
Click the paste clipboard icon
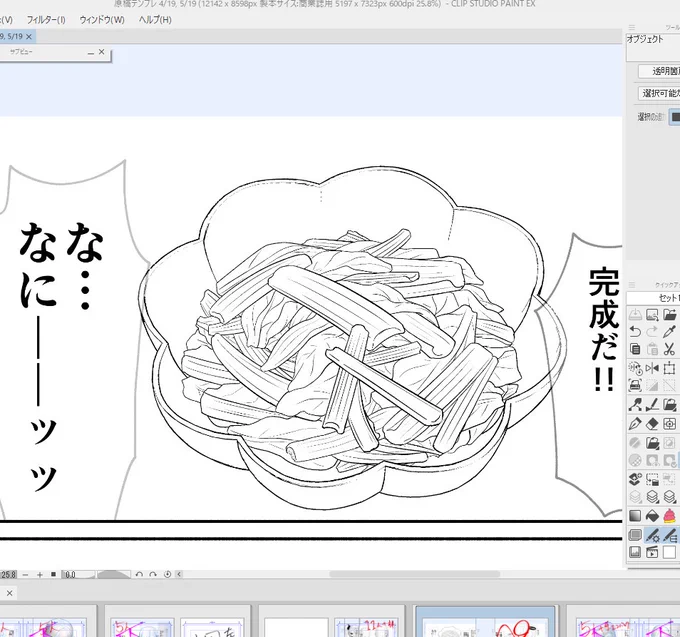click(x=652, y=349)
